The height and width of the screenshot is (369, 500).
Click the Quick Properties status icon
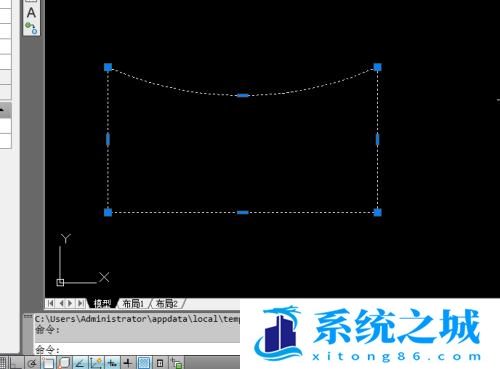point(160,363)
